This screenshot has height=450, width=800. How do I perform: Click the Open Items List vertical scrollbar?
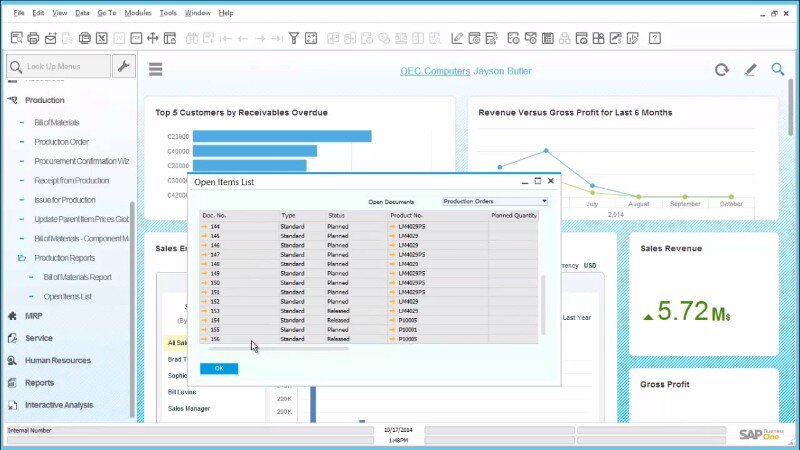pos(544,300)
